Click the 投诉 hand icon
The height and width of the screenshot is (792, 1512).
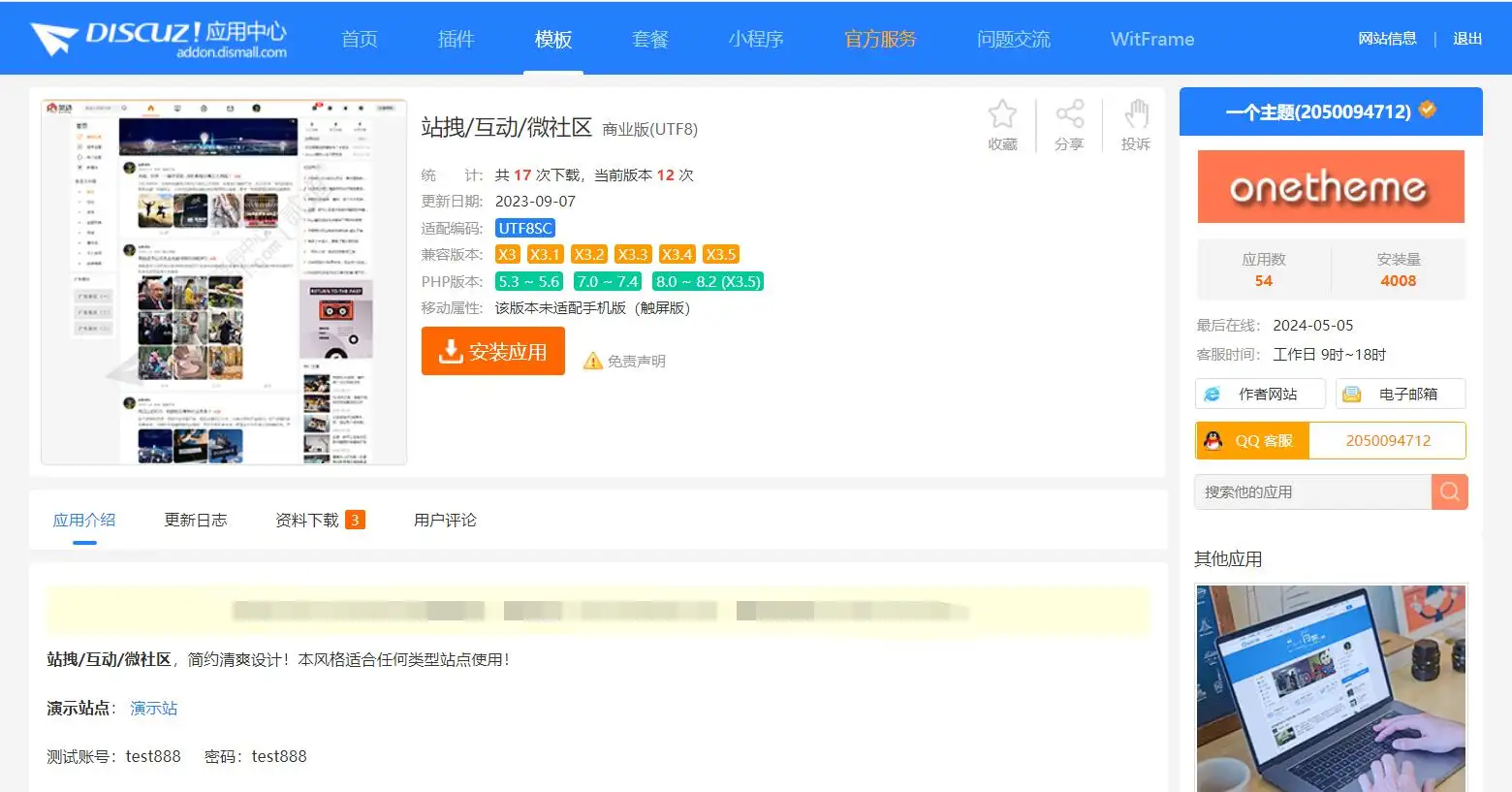[x=1136, y=115]
